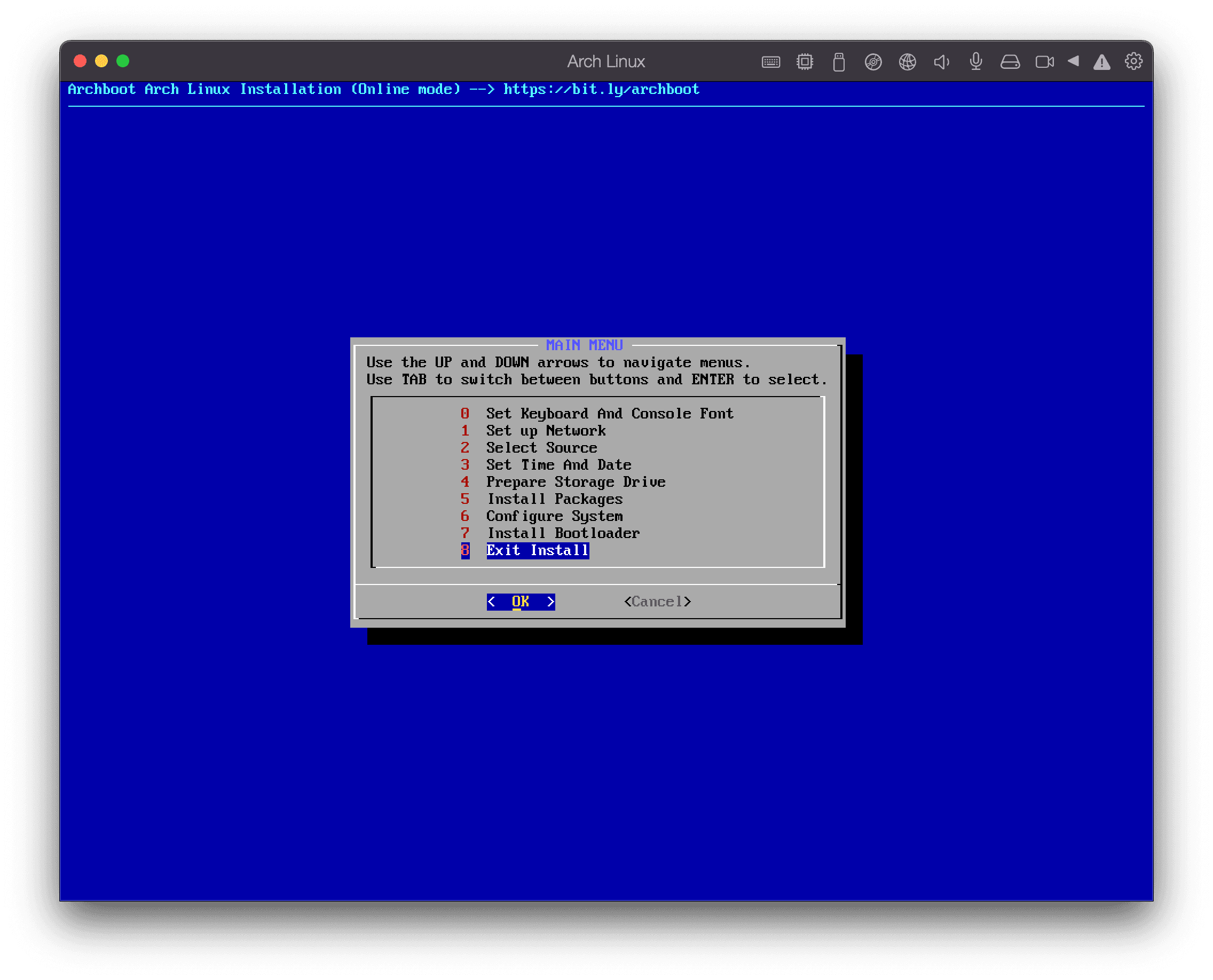Select Set up Network menu entry
Image resolution: width=1213 pixels, height=980 pixels.
[x=533, y=431]
